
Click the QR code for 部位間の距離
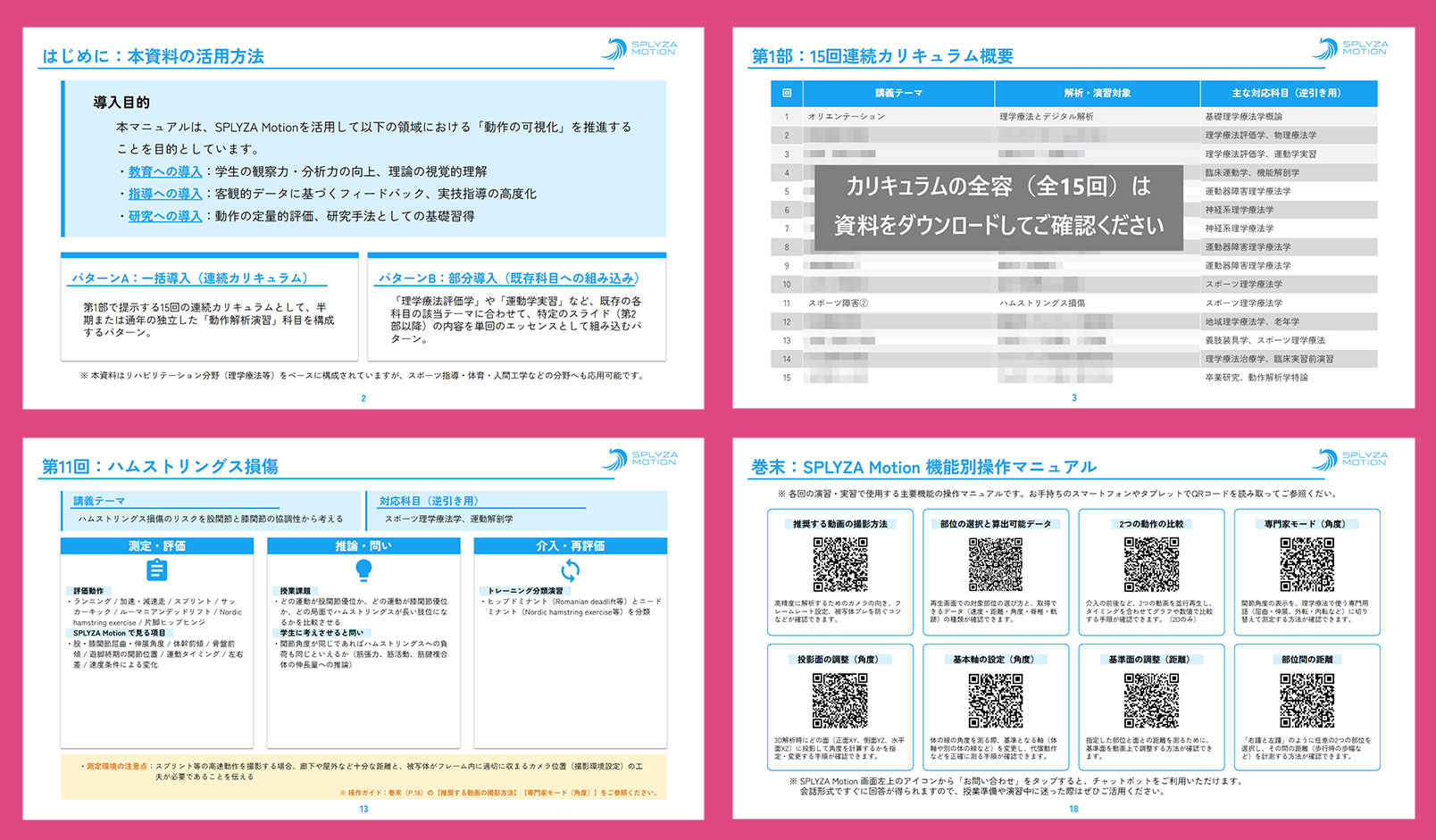[x=1307, y=701]
